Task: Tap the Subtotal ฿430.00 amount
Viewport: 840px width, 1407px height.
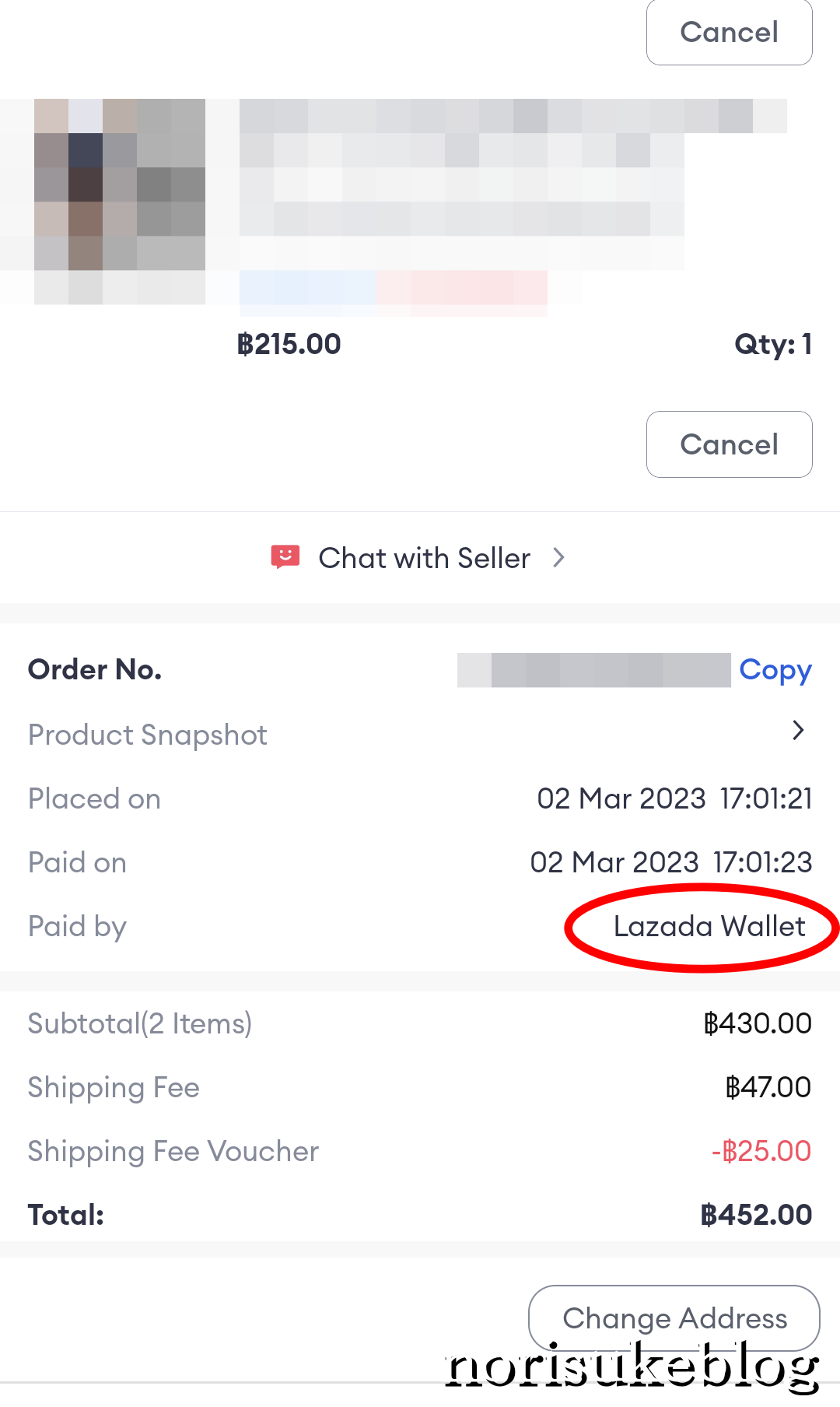Action: [x=758, y=1023]
